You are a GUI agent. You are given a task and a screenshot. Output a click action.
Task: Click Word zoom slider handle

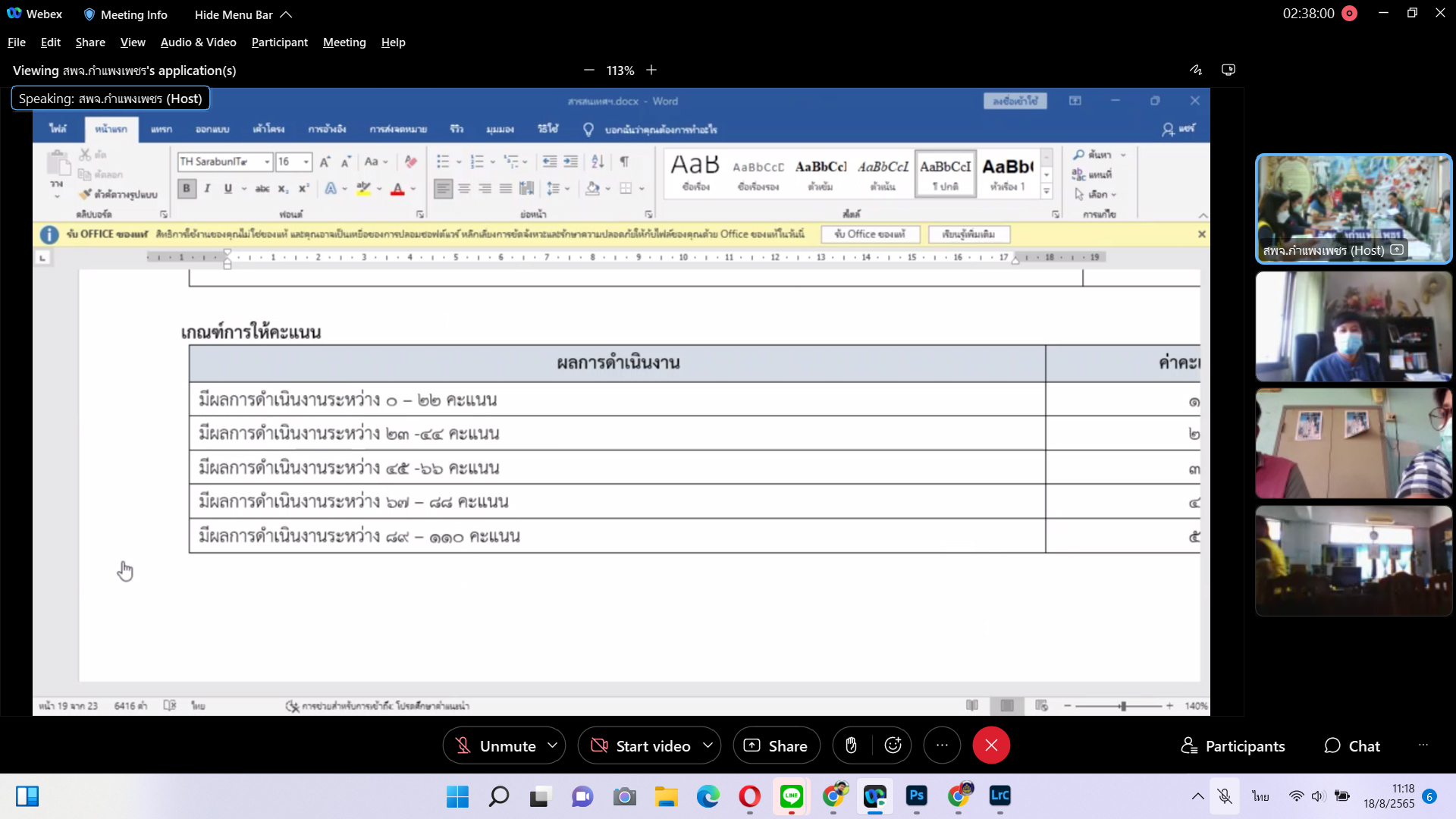point(1123,706)
